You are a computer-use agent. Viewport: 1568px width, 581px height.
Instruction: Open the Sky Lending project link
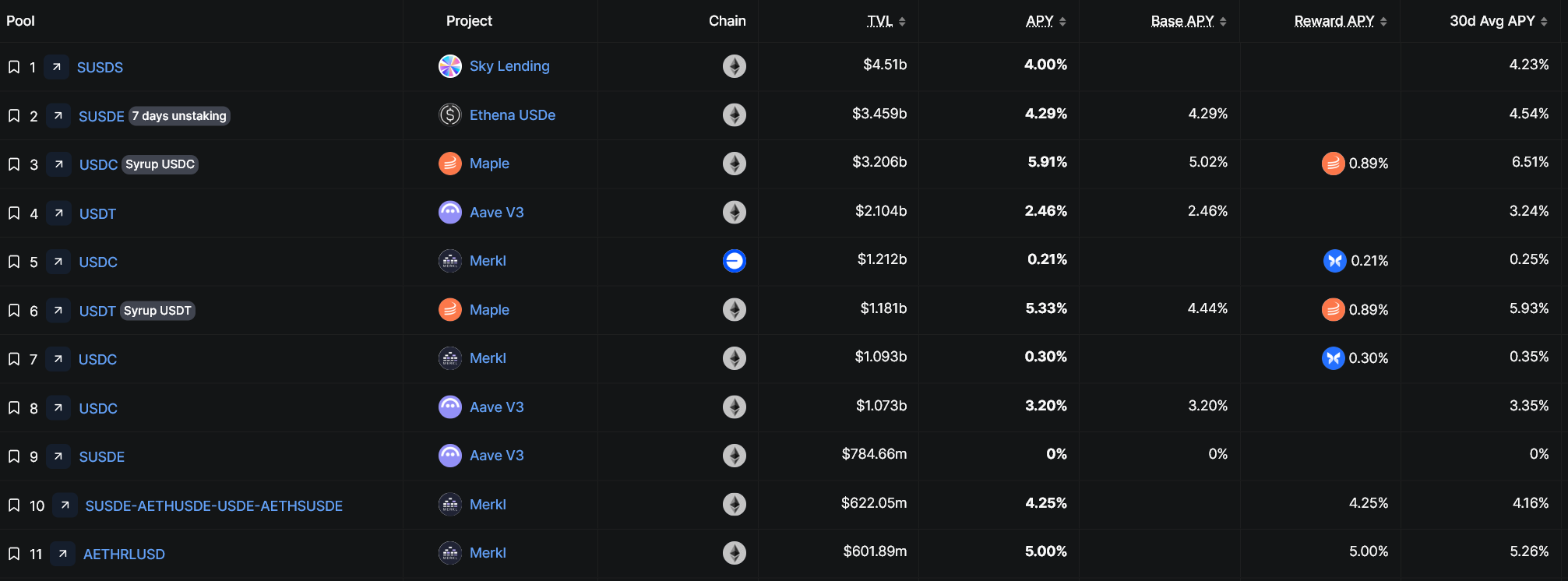click(509, 66)
